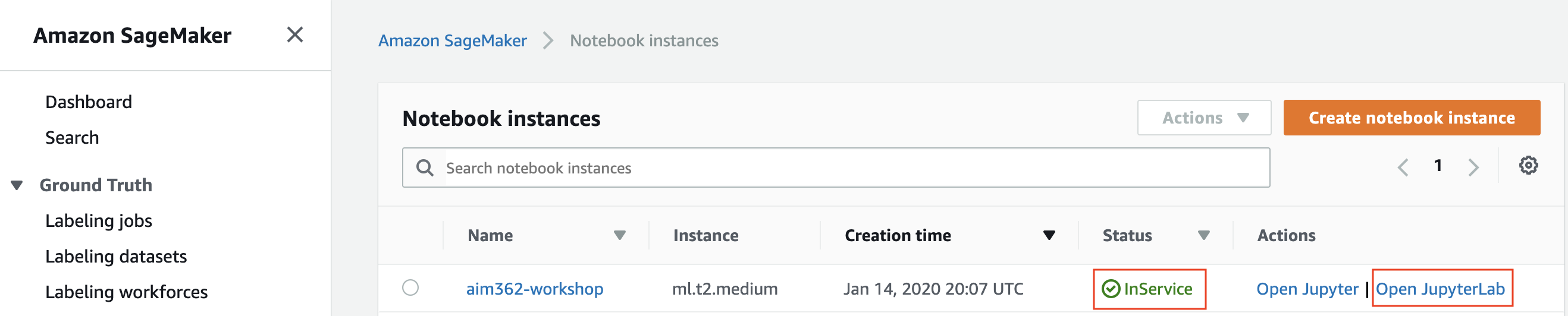Sort by Creation time column arrow
Image resolution: width=1568 pixels, height=316 pixels.
[x=1049, y=235]
